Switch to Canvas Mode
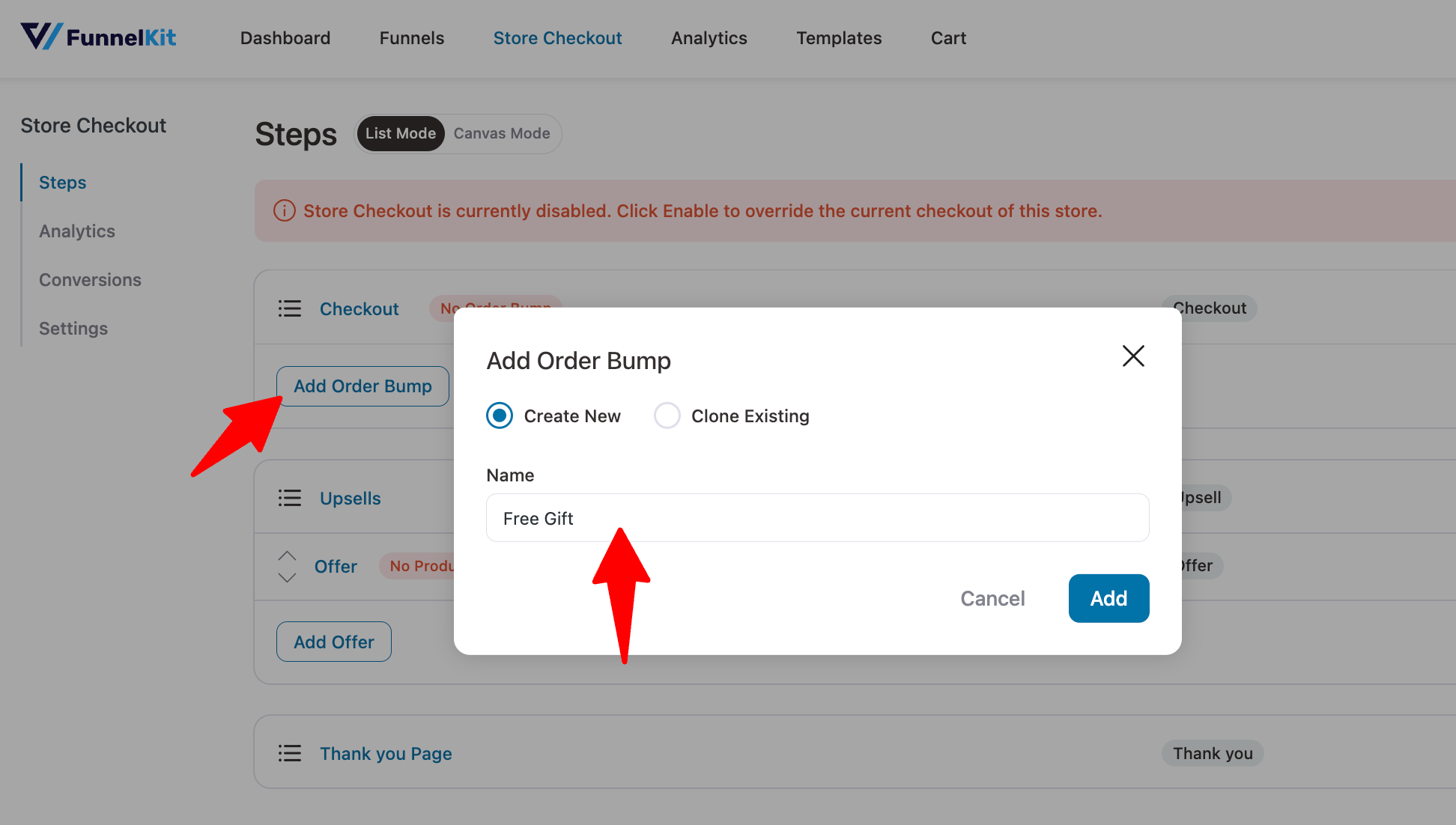The height and width of the screenshot is (825, 1456). click(x=502, y=133)
